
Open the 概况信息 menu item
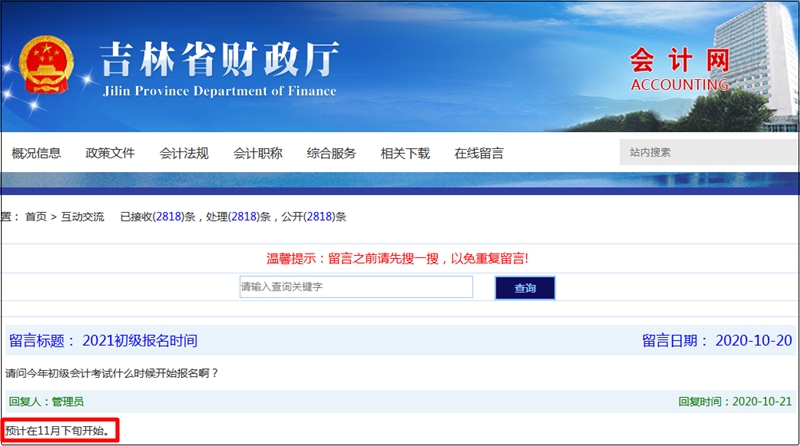[x=36, y=153]
